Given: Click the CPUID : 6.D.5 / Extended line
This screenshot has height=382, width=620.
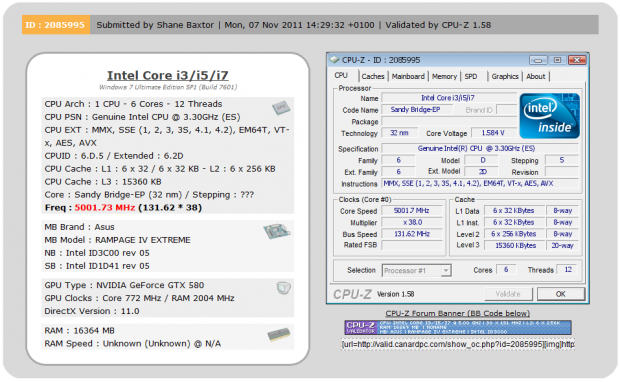Looking at the screenshot, I should [114, 156].
